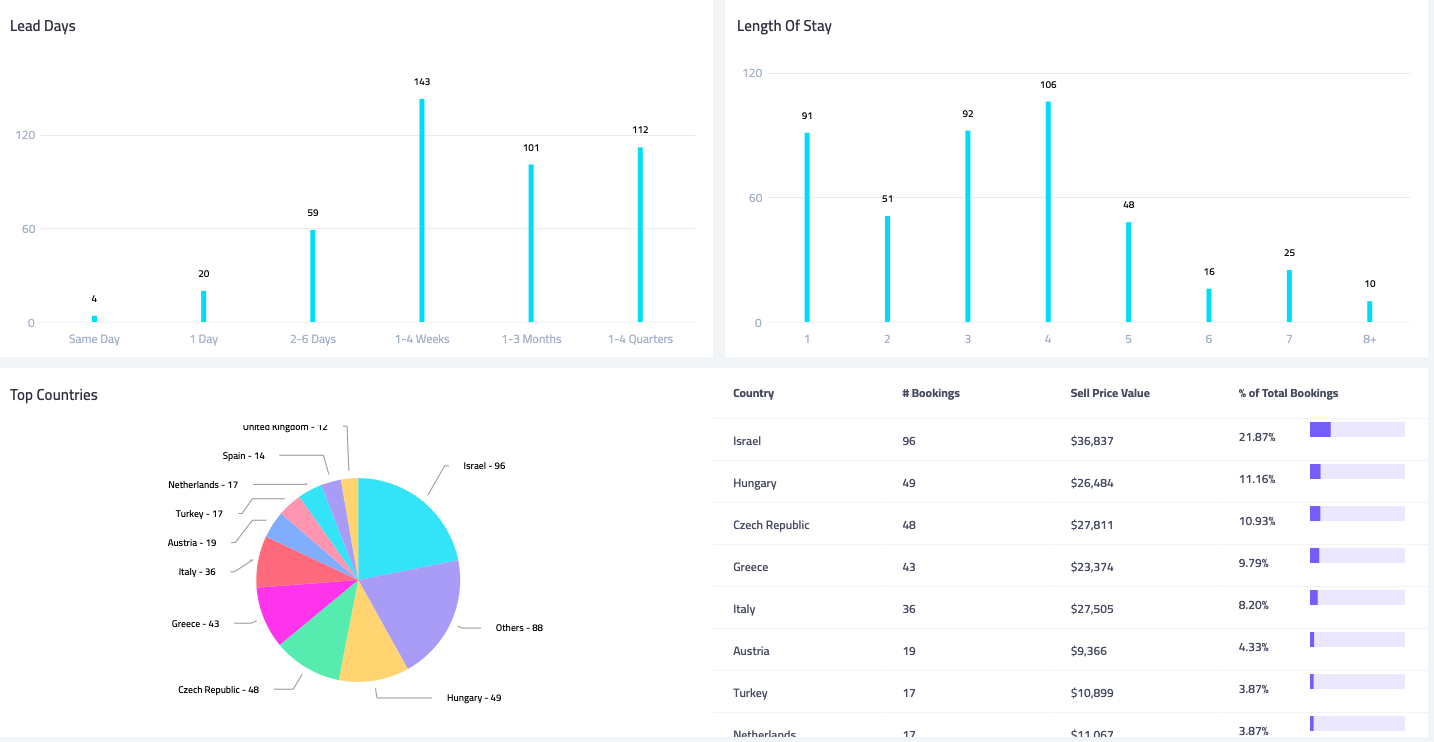Sort table by # Bookings header
The image size is (1434, 742).
point(931,393)
